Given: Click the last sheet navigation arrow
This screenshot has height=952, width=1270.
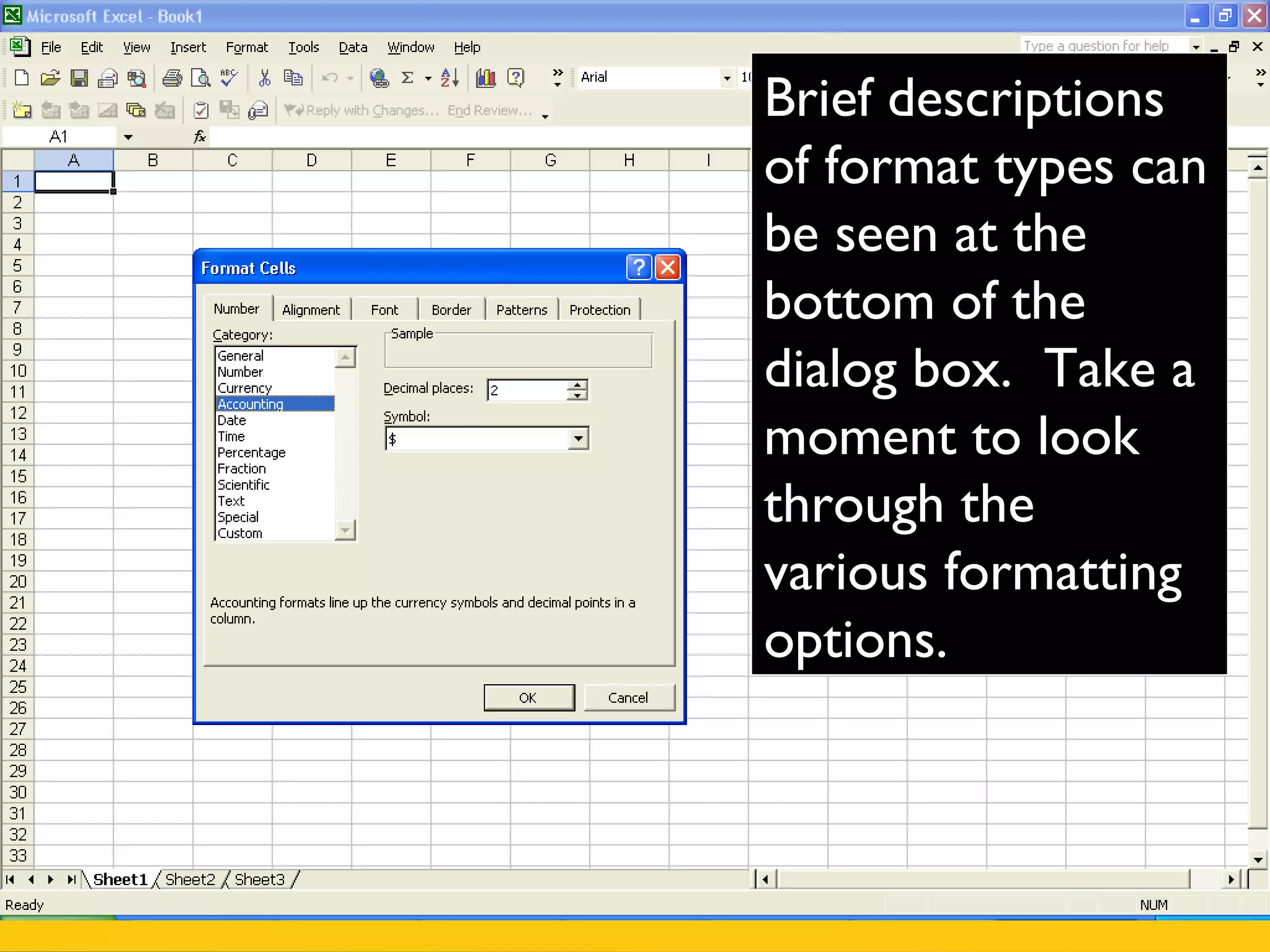Looking at the screenshot, I should 71,879.
